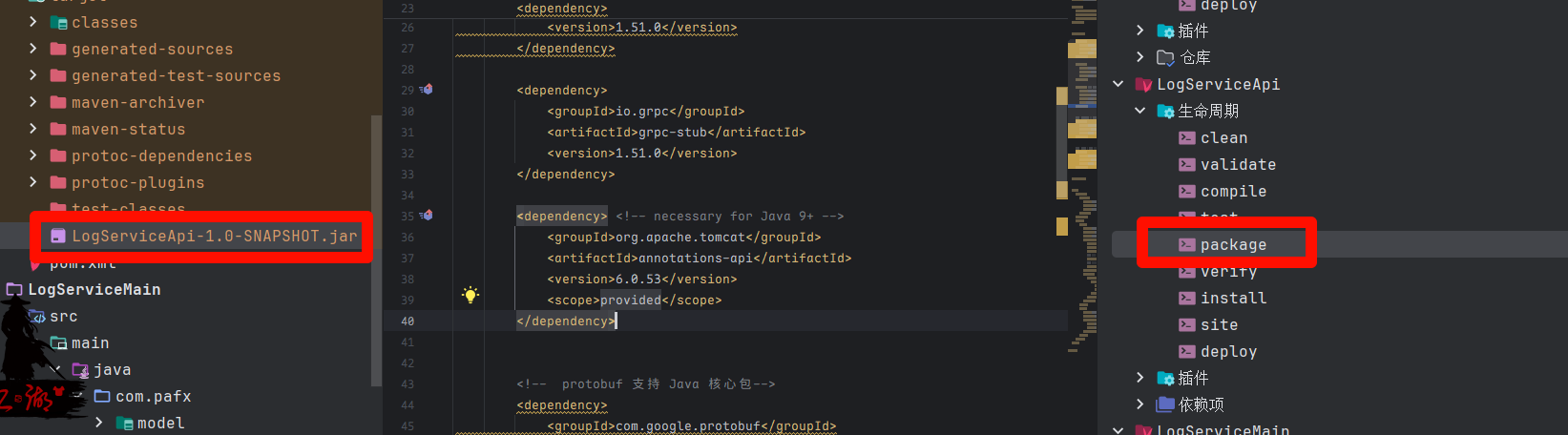Click the com.pafx package icon
The image size is (1568, 435).
coord(102,396)
